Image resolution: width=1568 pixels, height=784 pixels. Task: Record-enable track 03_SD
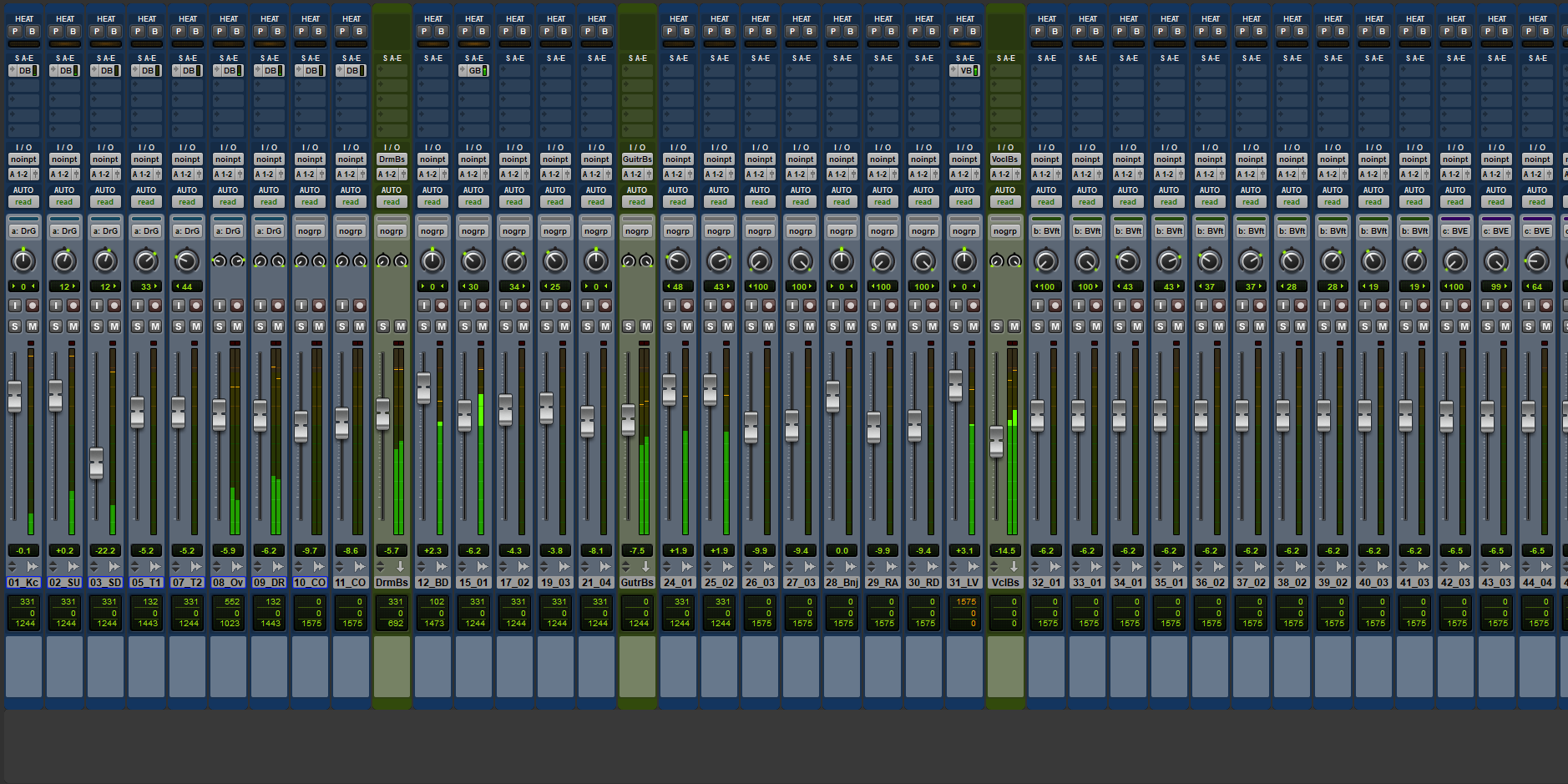pos(114,306)
